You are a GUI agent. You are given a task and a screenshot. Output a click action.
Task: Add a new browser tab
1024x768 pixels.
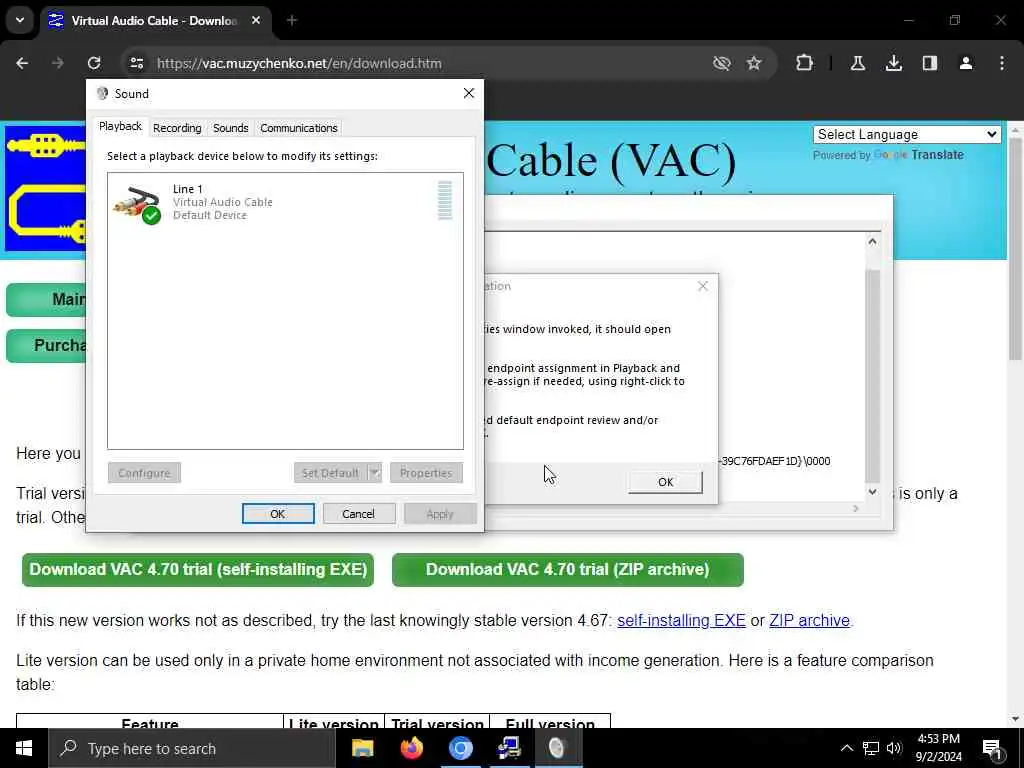292,20
